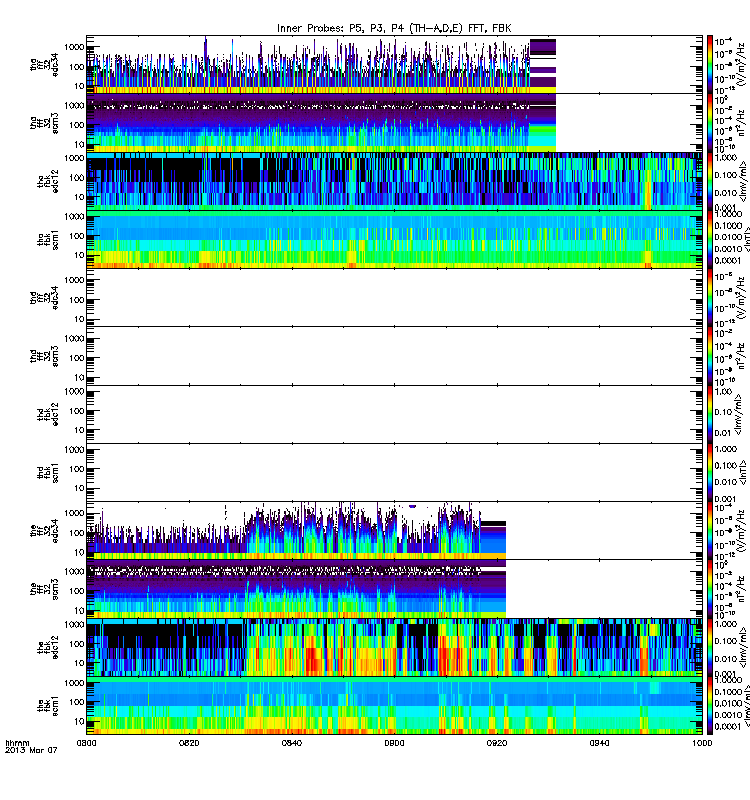The height and width of the screenshot is (800, 750).
Task: Click the color bar beside the tha fbk scm1 panel
Action: [710, 239]
